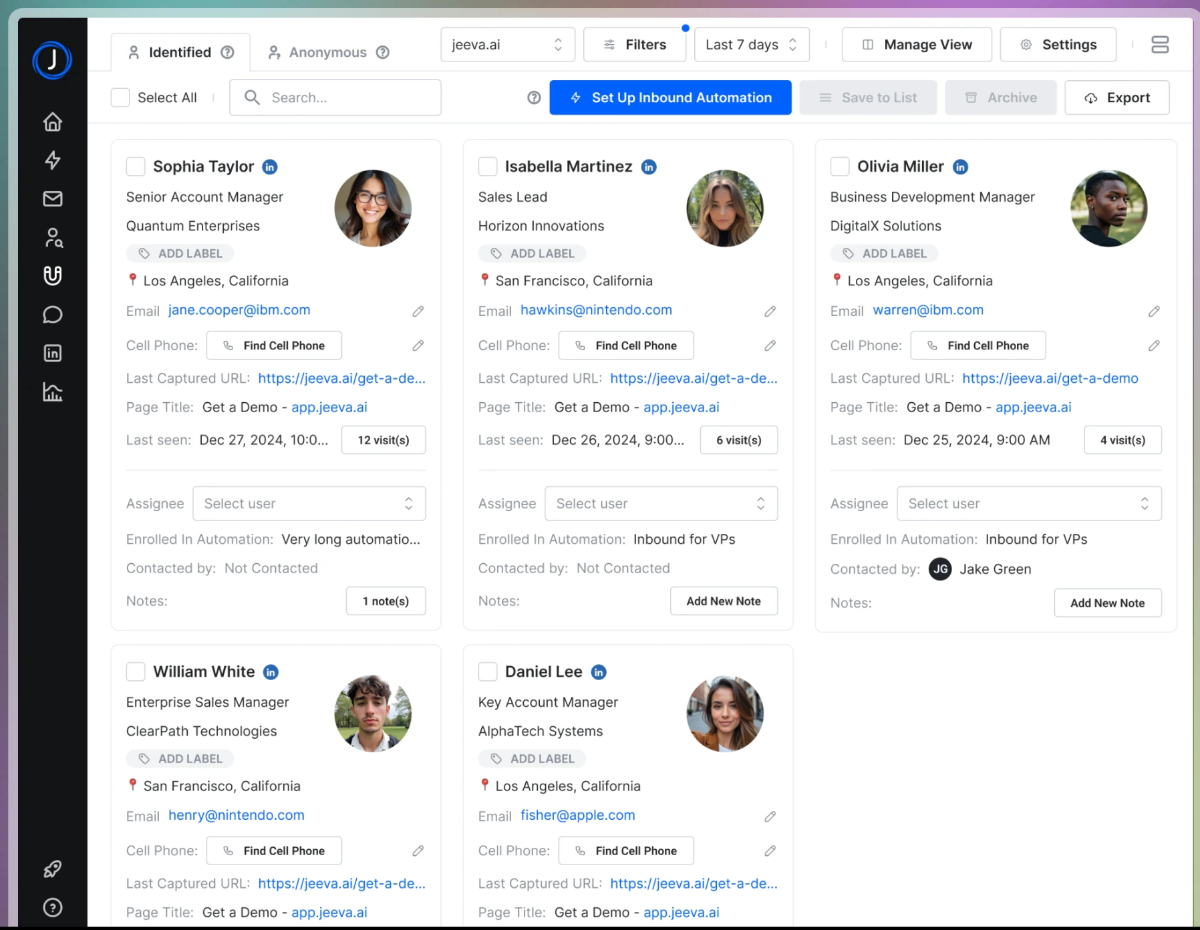Click the help question mark icon
The image size is (1200, 930).
coord(52,907)
